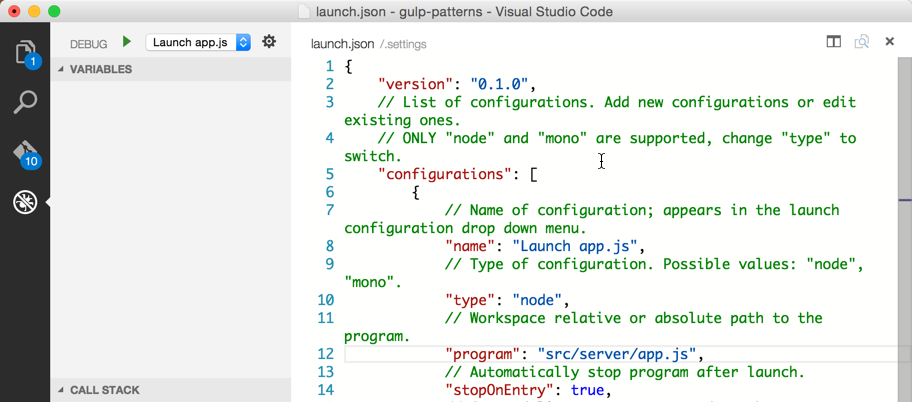Click the "stopOnEntry" key
This screenshot has height=402, width=912.
500,390
